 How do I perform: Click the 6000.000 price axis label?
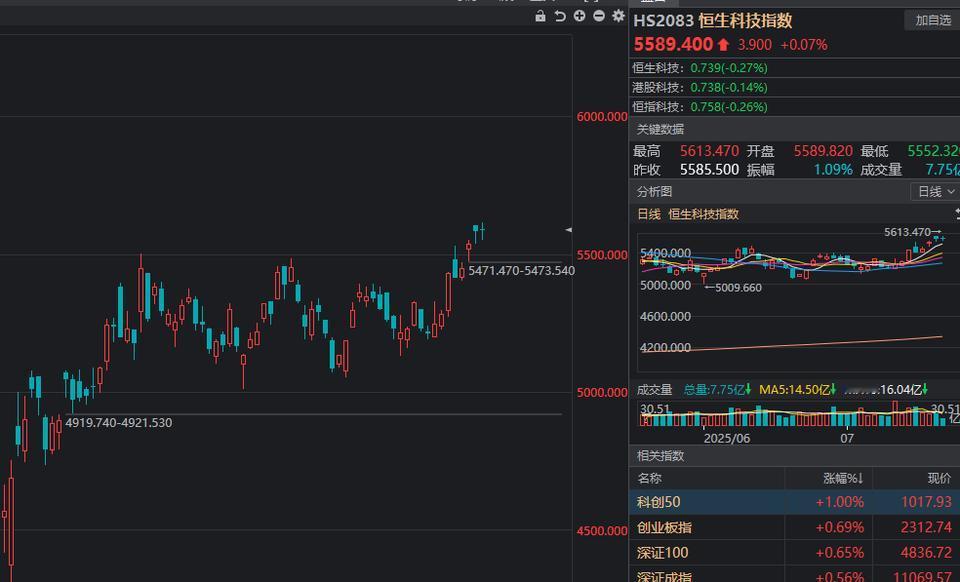pos(602,116)
